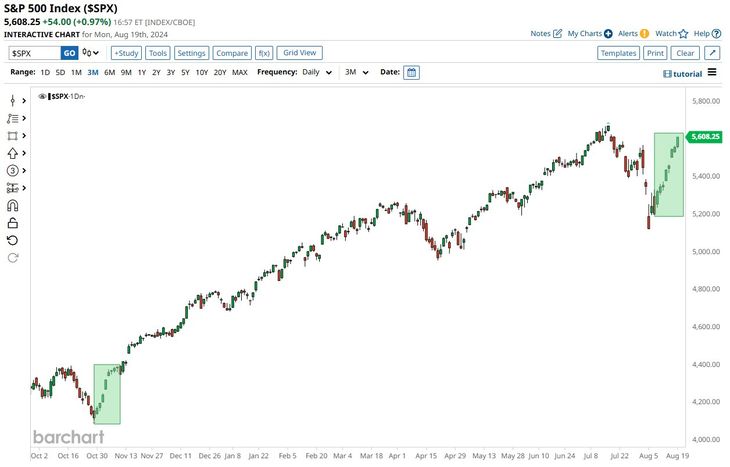Click the expand chart arrow button

tap(711, 53)
